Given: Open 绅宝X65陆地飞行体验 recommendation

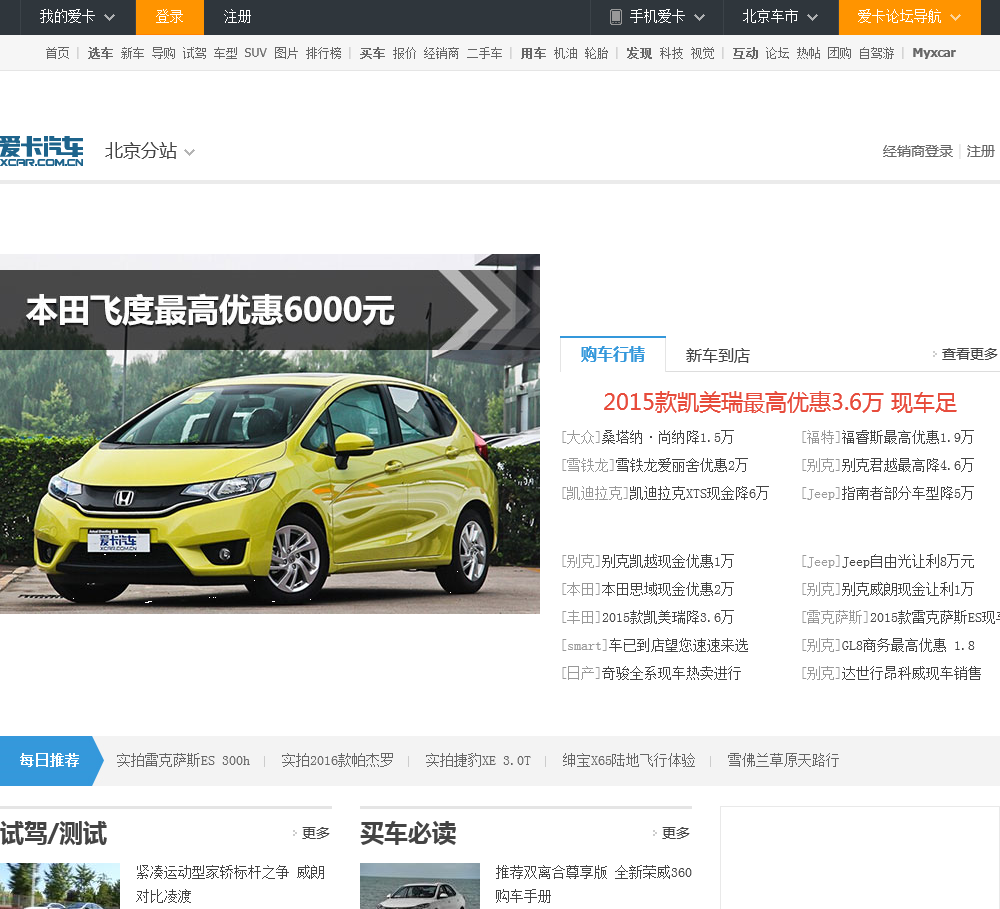Looking at the screenshot, I should (x=629, y=760).
